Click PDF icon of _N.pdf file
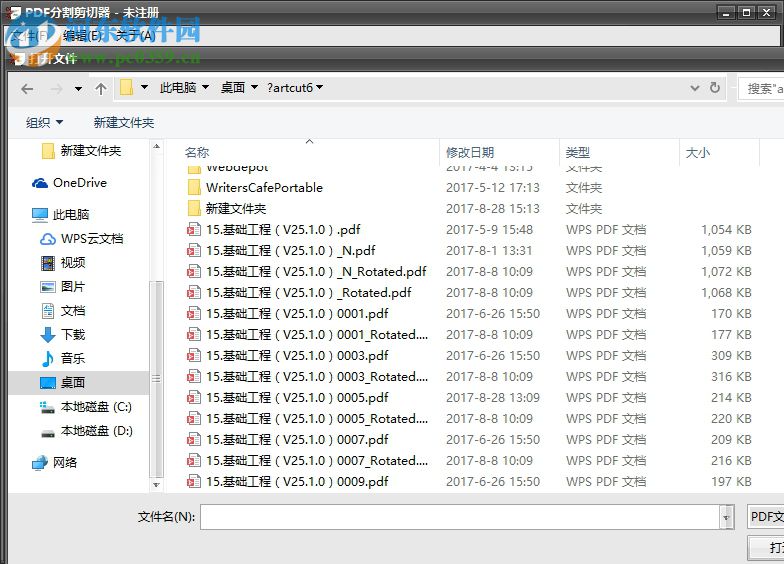Screen dimensions: 784x564 (x=194, y=250)
